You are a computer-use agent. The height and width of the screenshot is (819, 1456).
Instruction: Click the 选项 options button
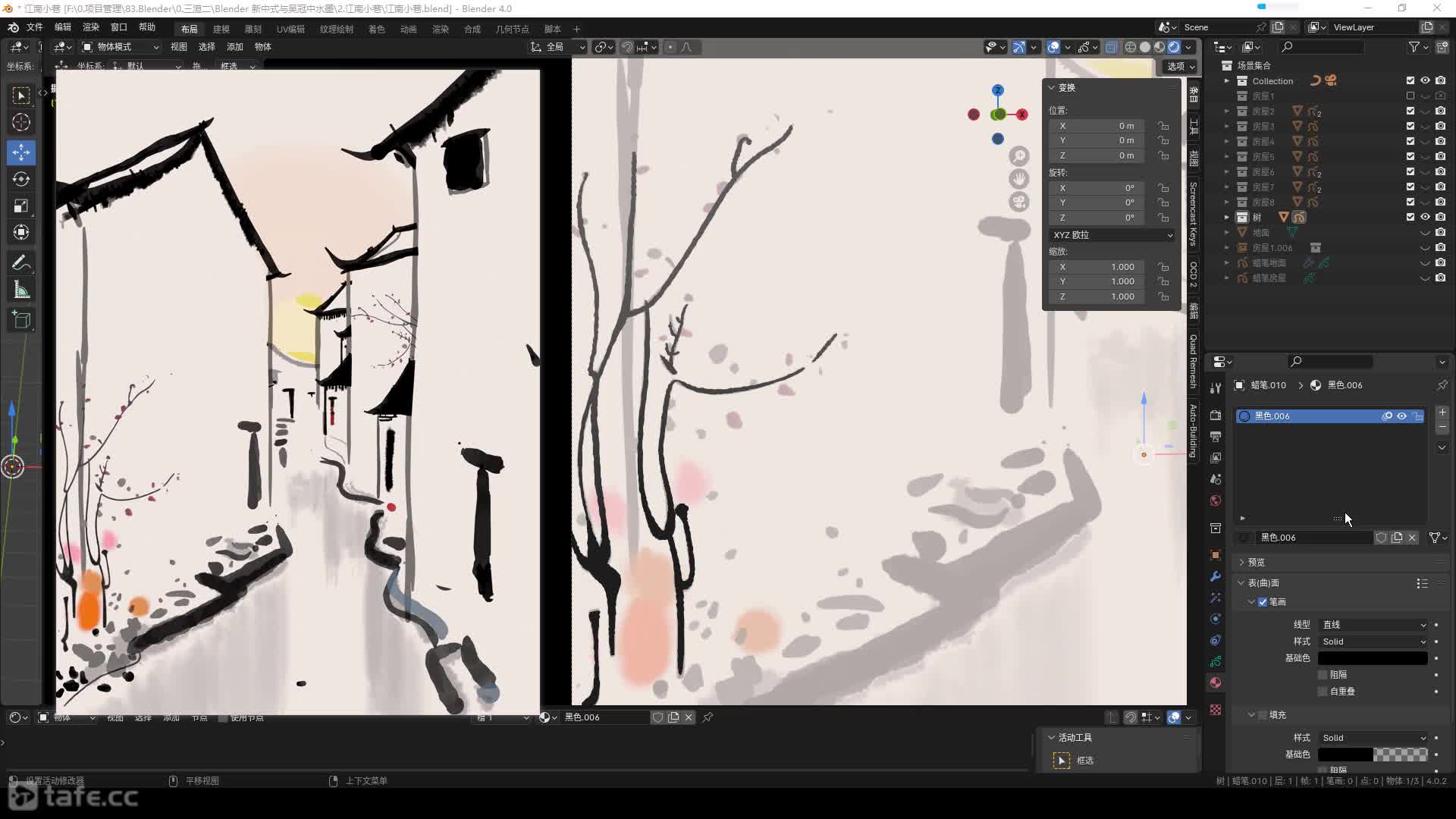1181,67
